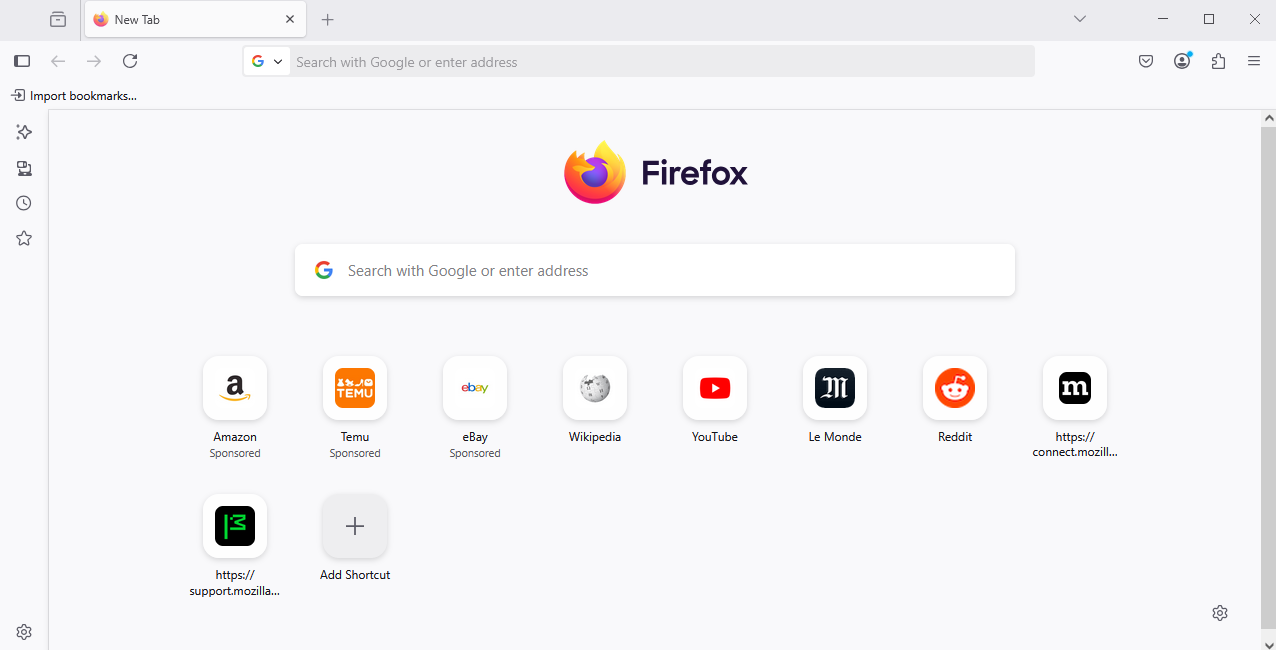Click the search box on the page
The image size is (1276, 650).
click(x=655, y=270)
